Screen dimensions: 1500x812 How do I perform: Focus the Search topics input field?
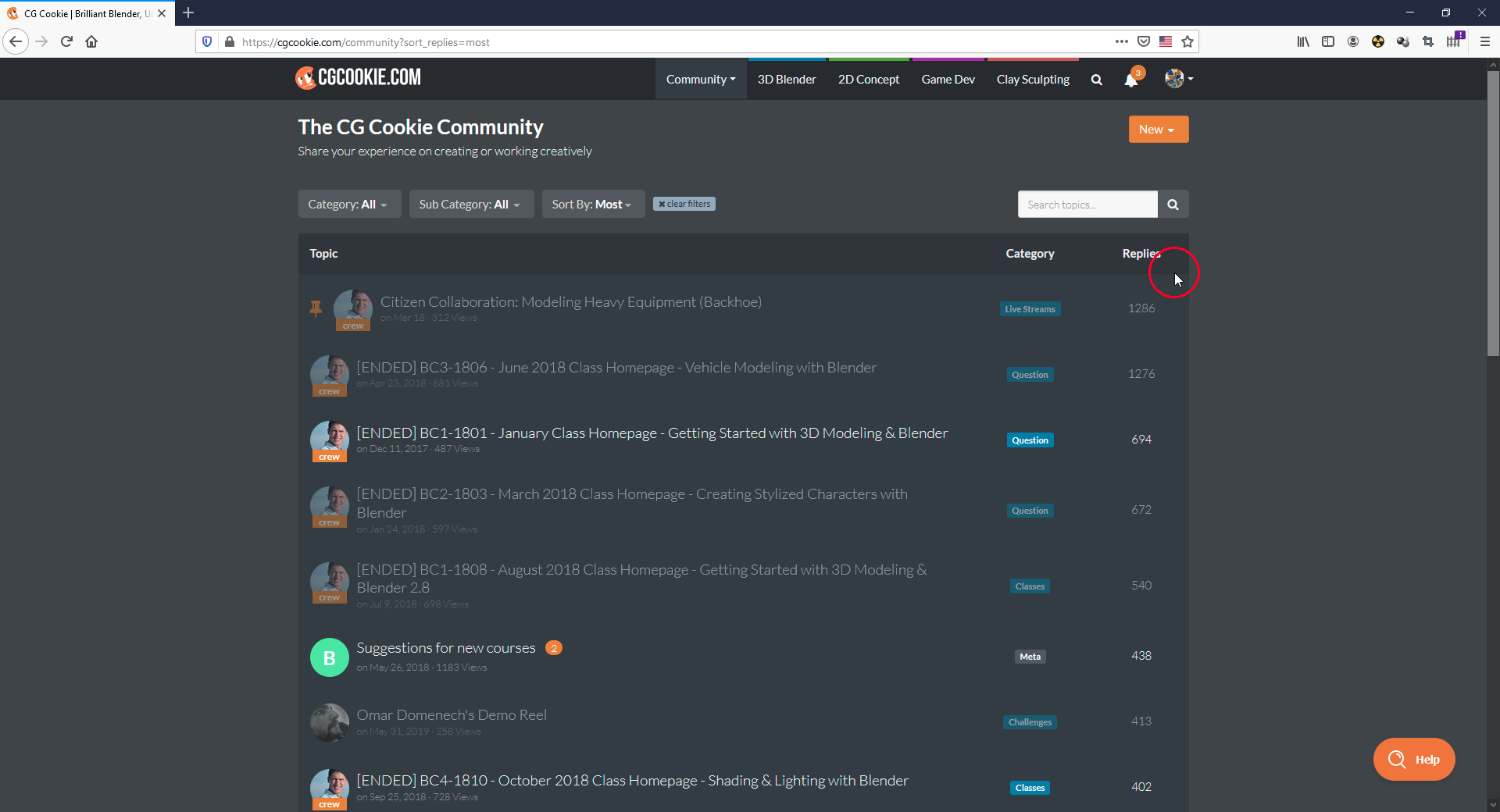(1087, 205)
